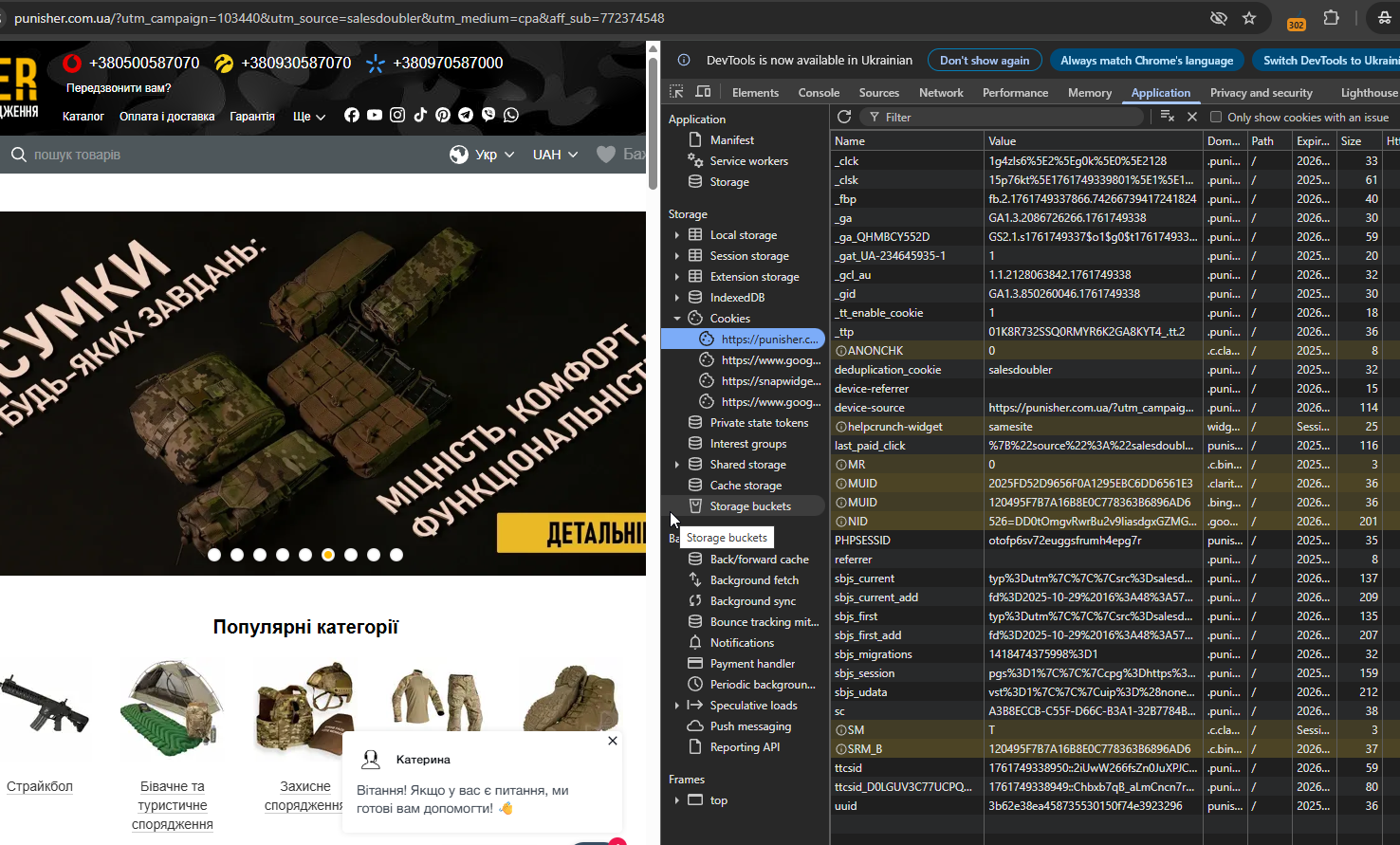Click the refresh cookies icon
Screen dimensions: 1400x845
844,117
